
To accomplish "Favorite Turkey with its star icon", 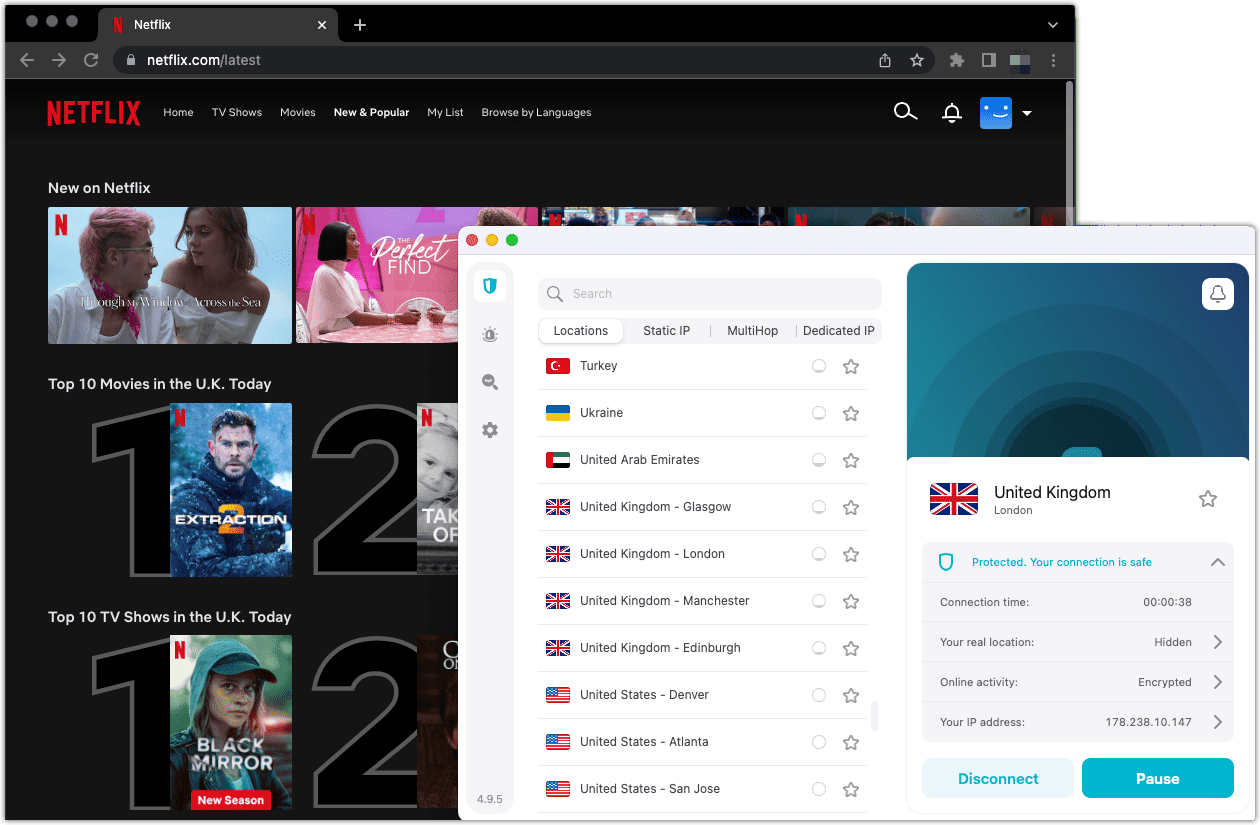I will pyautogui.click(x=851, y=367).
